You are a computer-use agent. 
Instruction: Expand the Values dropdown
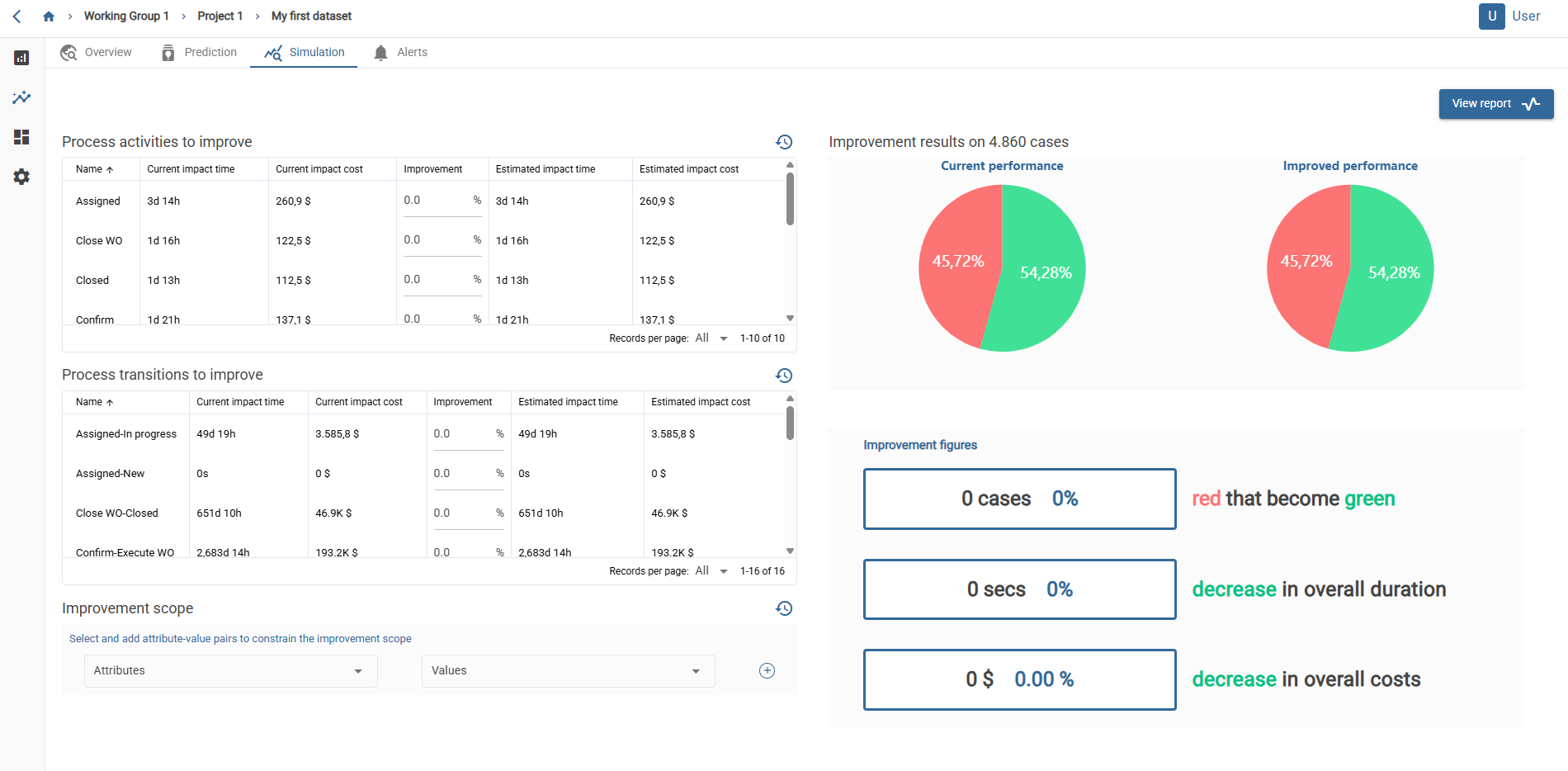[x=568, y=670]
